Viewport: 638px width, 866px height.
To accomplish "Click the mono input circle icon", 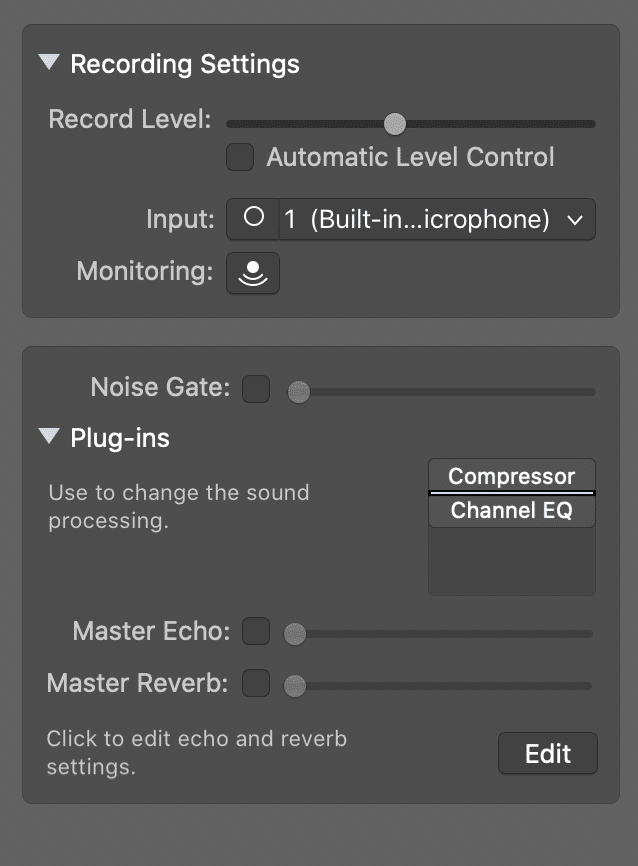I will tap(254, 218).
